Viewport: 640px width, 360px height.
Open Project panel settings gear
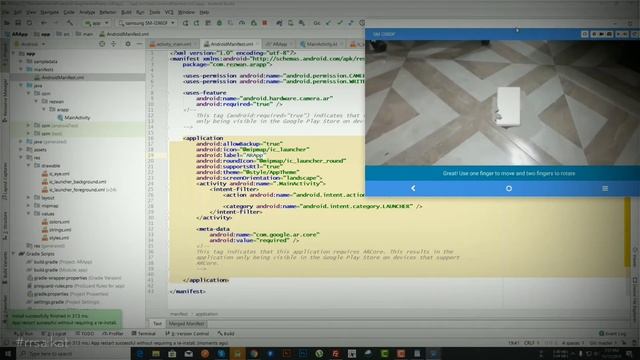[x=128, y=44]
